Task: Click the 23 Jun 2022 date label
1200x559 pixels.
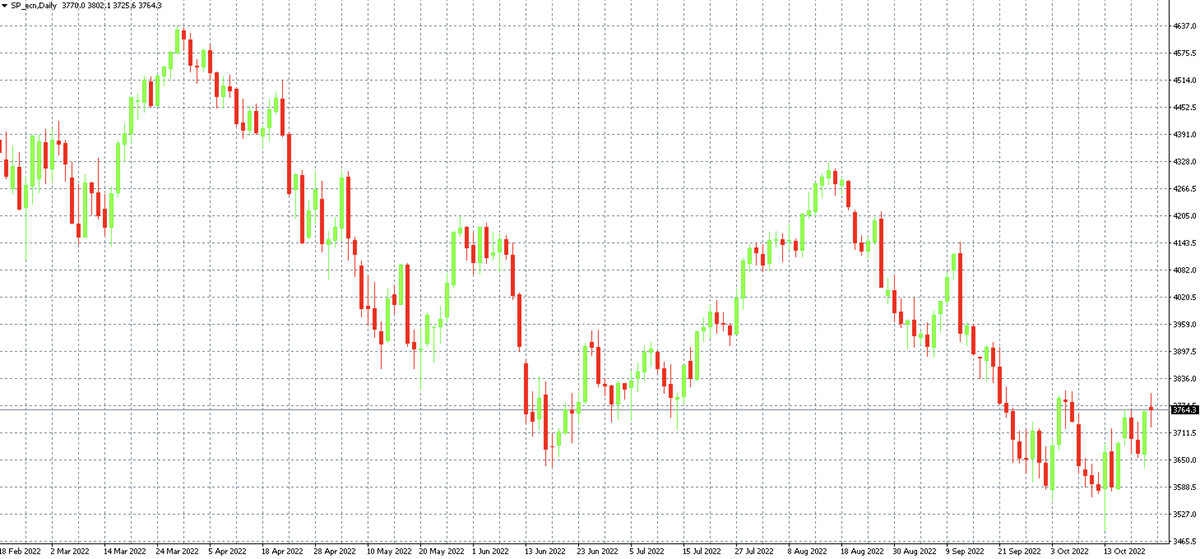Action: coord(599,551)
